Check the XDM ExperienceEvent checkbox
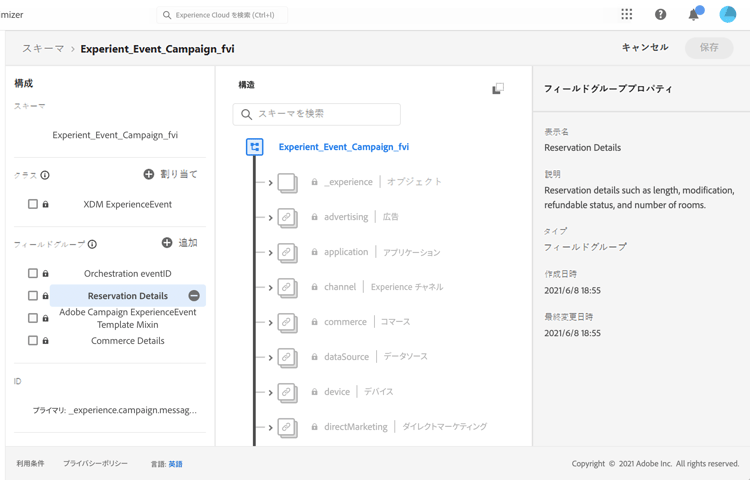This screenshot has height=480, width=750. (x=33, y=204)
